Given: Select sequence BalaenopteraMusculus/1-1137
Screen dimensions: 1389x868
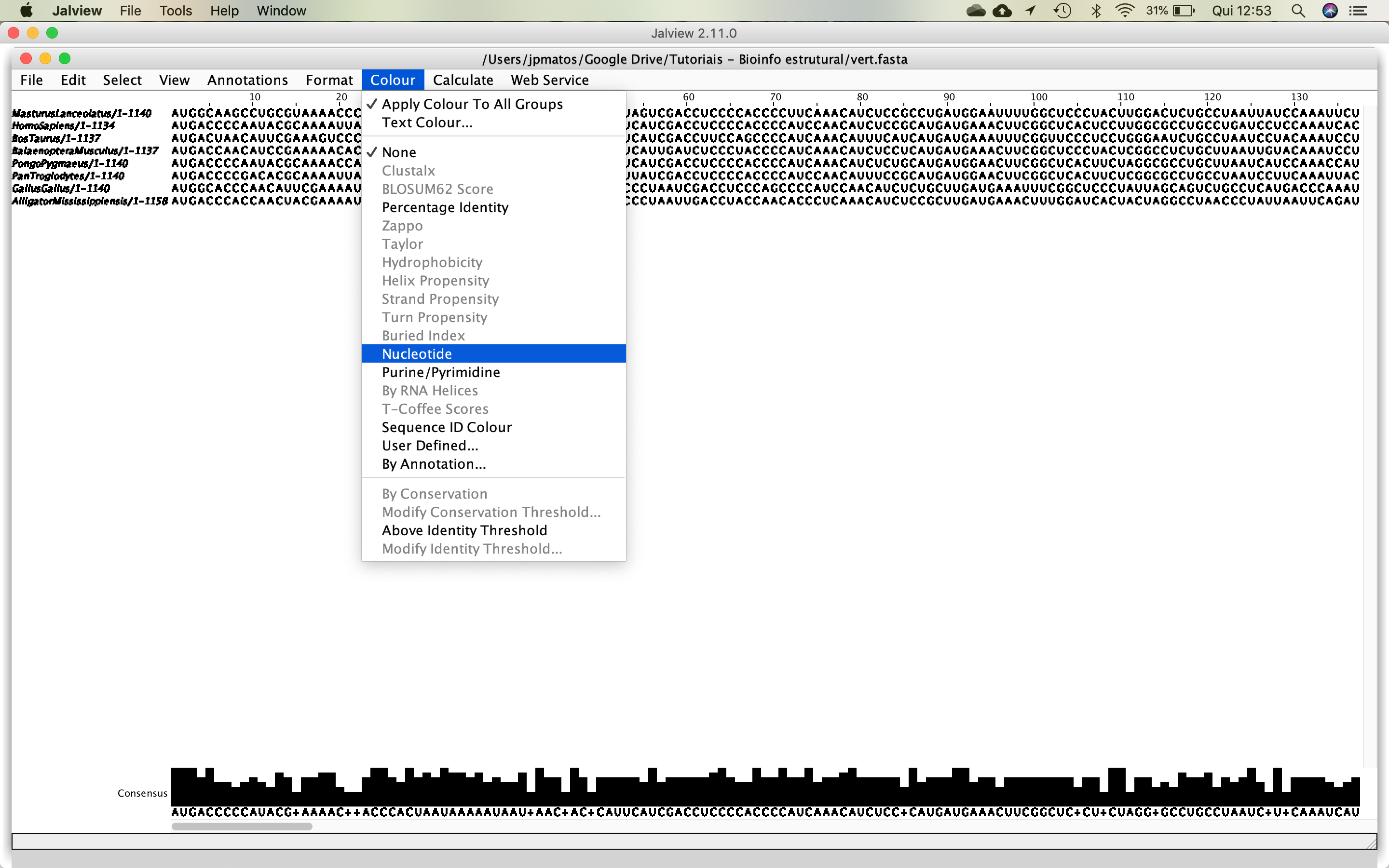Looking at the screenshot, I should pyautogui.click(x=85, y=151).
